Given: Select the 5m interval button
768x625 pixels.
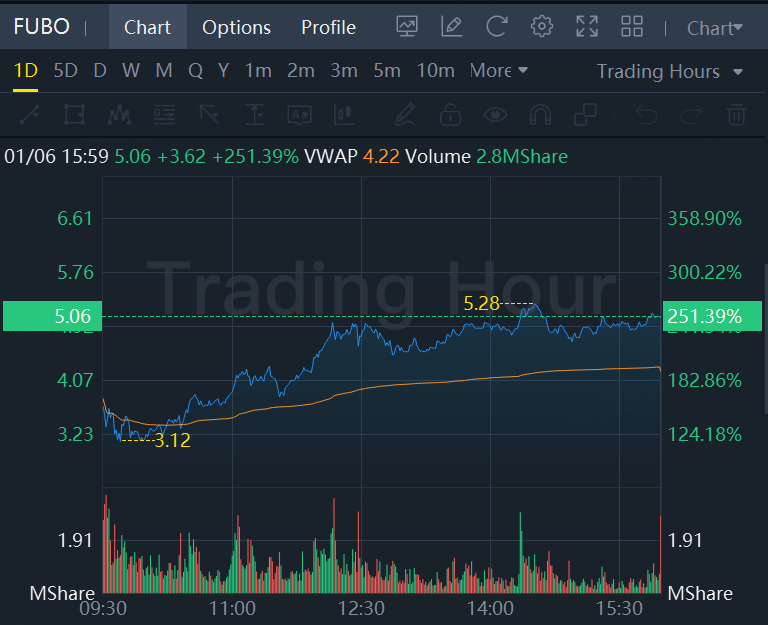Looking at the screenshot, I should (x=387, y=71).
